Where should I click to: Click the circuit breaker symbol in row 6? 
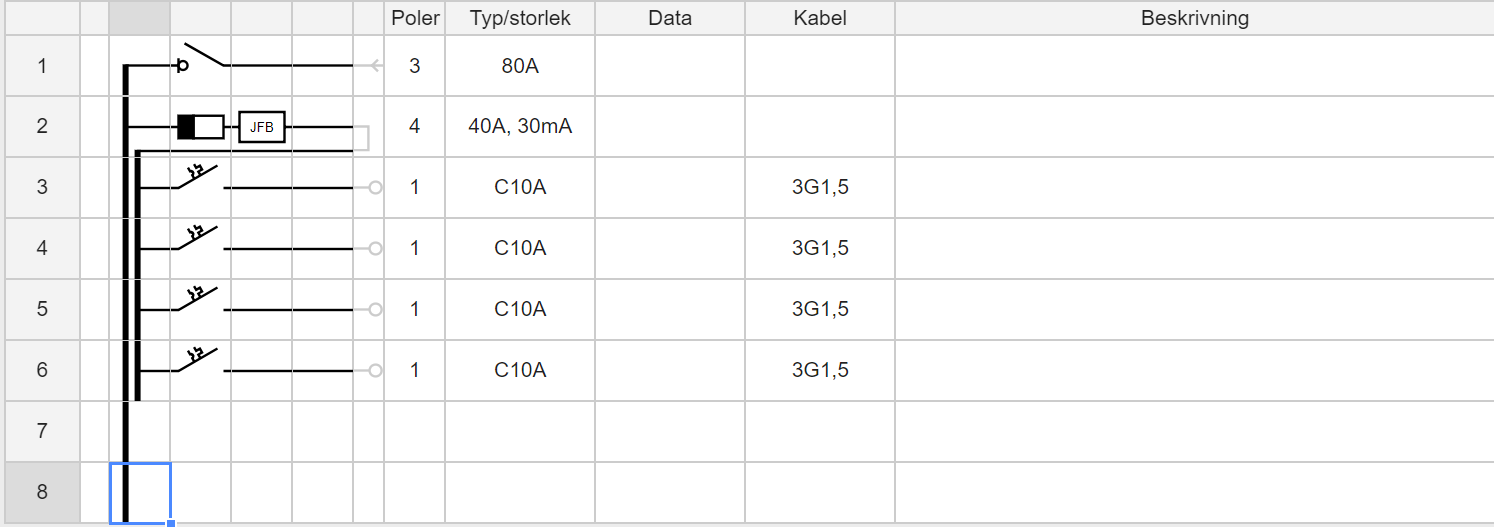tap(200, 363)
